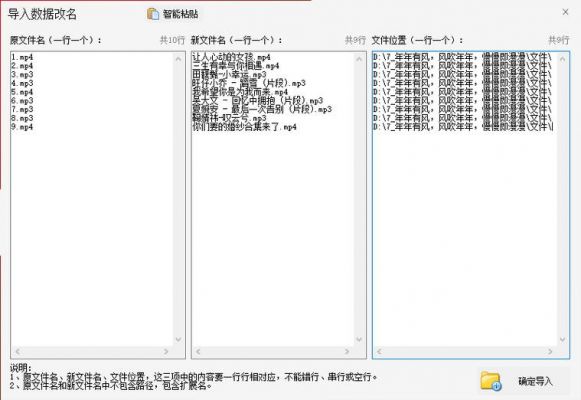Viewport: 581px width, 400px height.
Task: Click the line 6.mp3 in 原文件名
Action: pyautogui.click(x=22, y=101)
